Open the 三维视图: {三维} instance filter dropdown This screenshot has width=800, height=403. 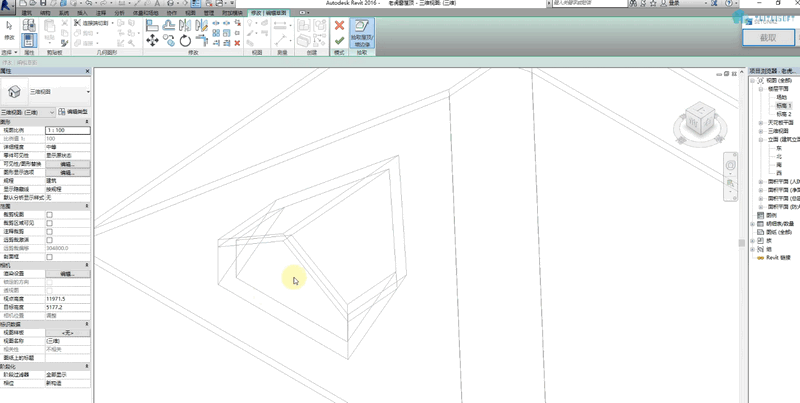tap(28, 112)
